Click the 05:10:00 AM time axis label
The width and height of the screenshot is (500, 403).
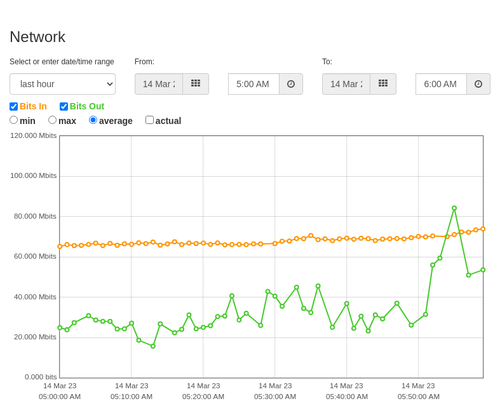131,397
